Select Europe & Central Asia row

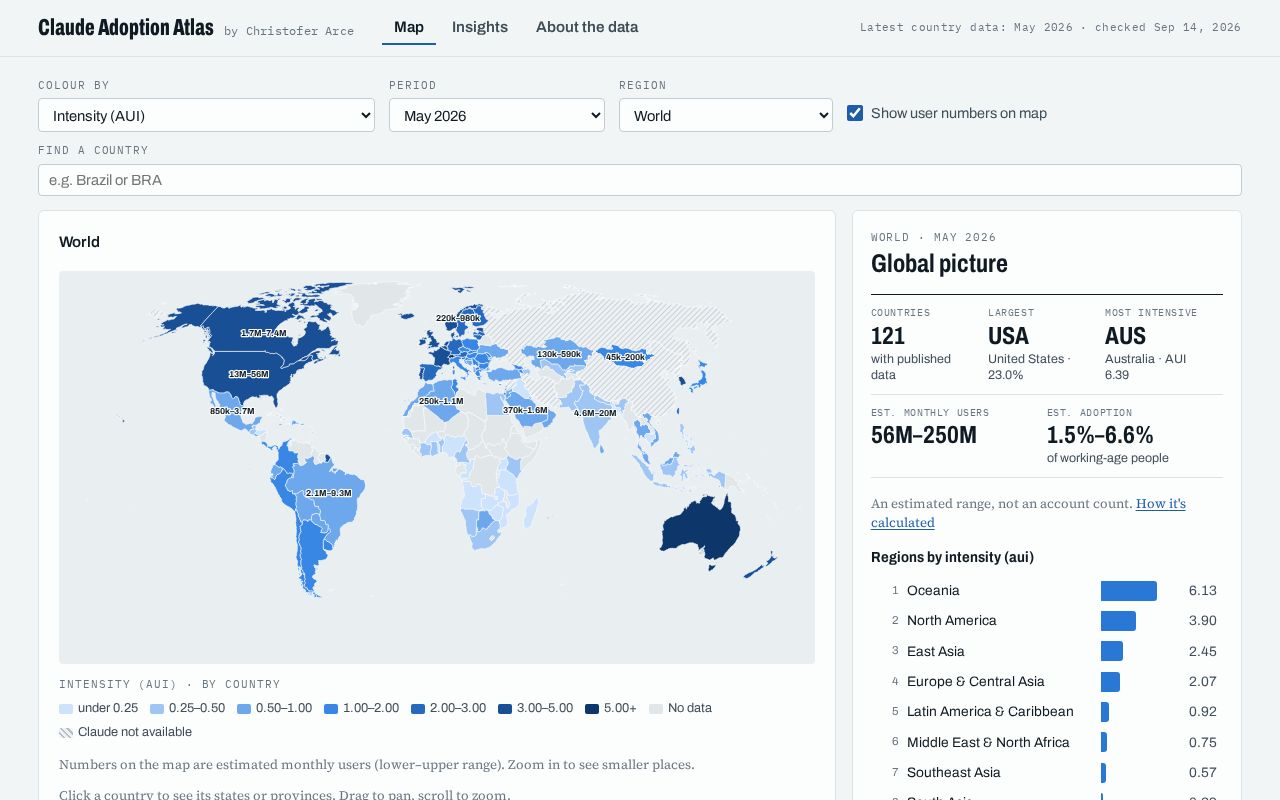click(x=1047, y=682)
